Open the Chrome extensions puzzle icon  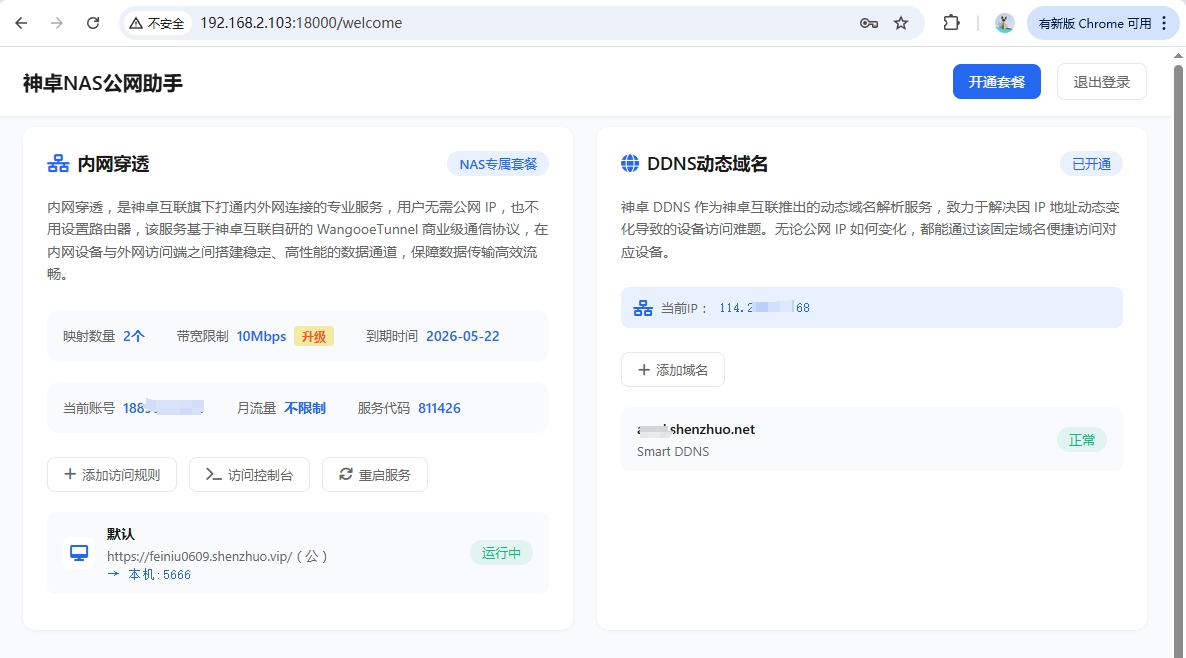click(x=952, y=23)
